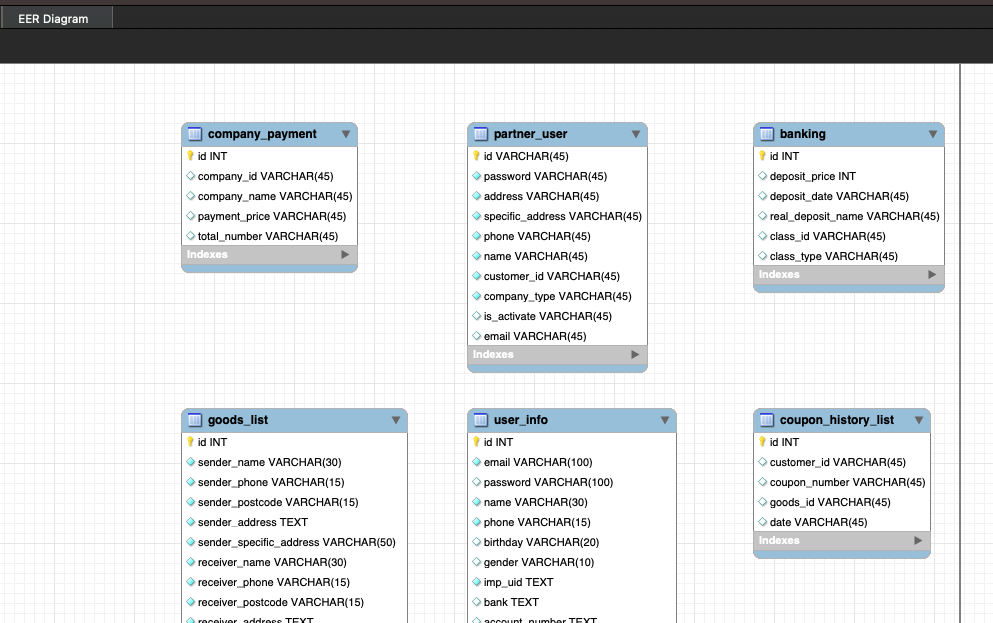Screen dimensions: 993x623
Task: Select coupon_number column in coupon_history_list
Action: pos(847,482)
